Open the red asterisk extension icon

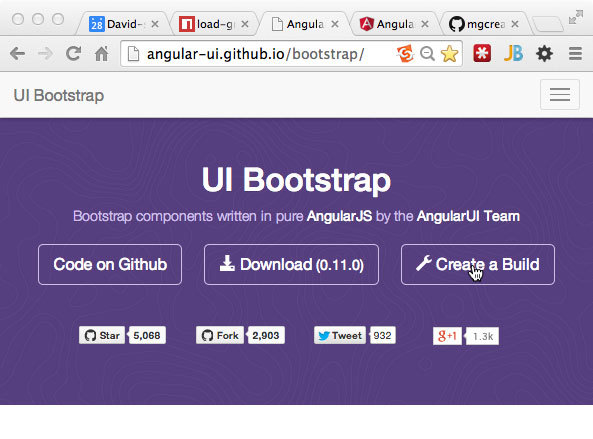point(482,53)
